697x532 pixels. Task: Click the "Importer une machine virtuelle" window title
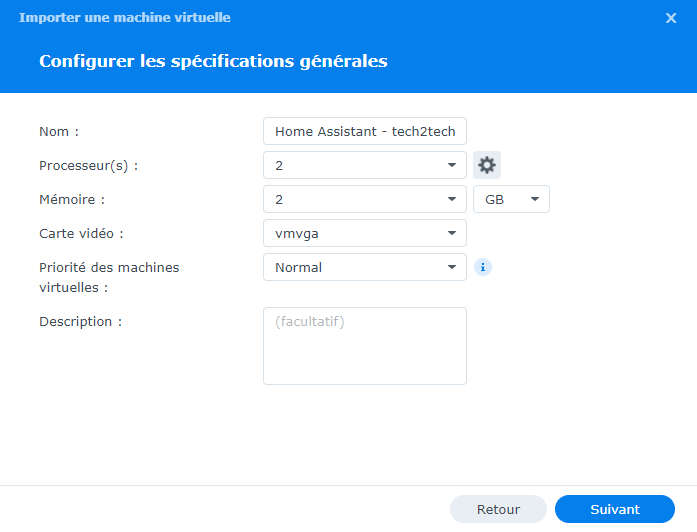125,18
